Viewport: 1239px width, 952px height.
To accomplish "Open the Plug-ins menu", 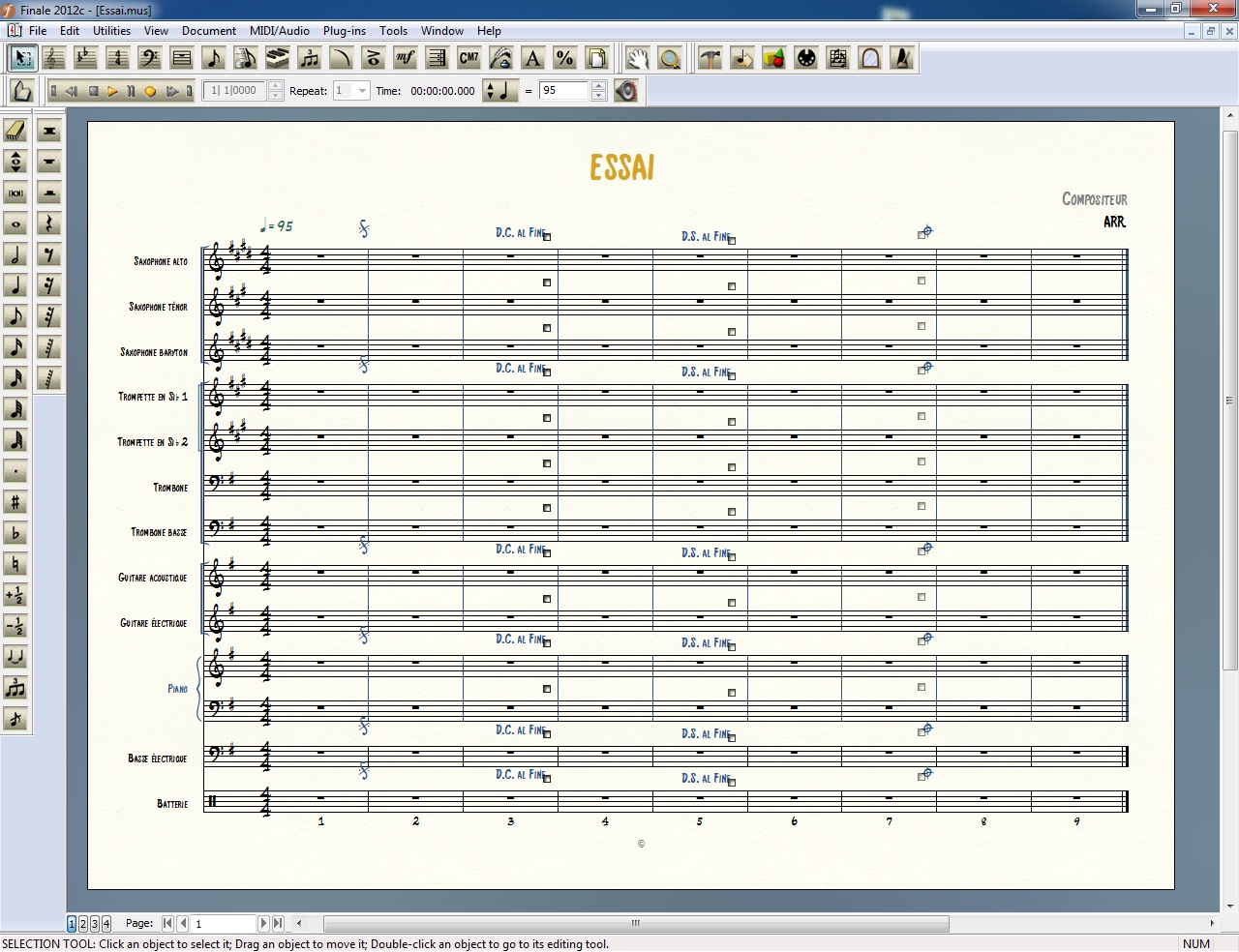I will click(x=344, y=31).
